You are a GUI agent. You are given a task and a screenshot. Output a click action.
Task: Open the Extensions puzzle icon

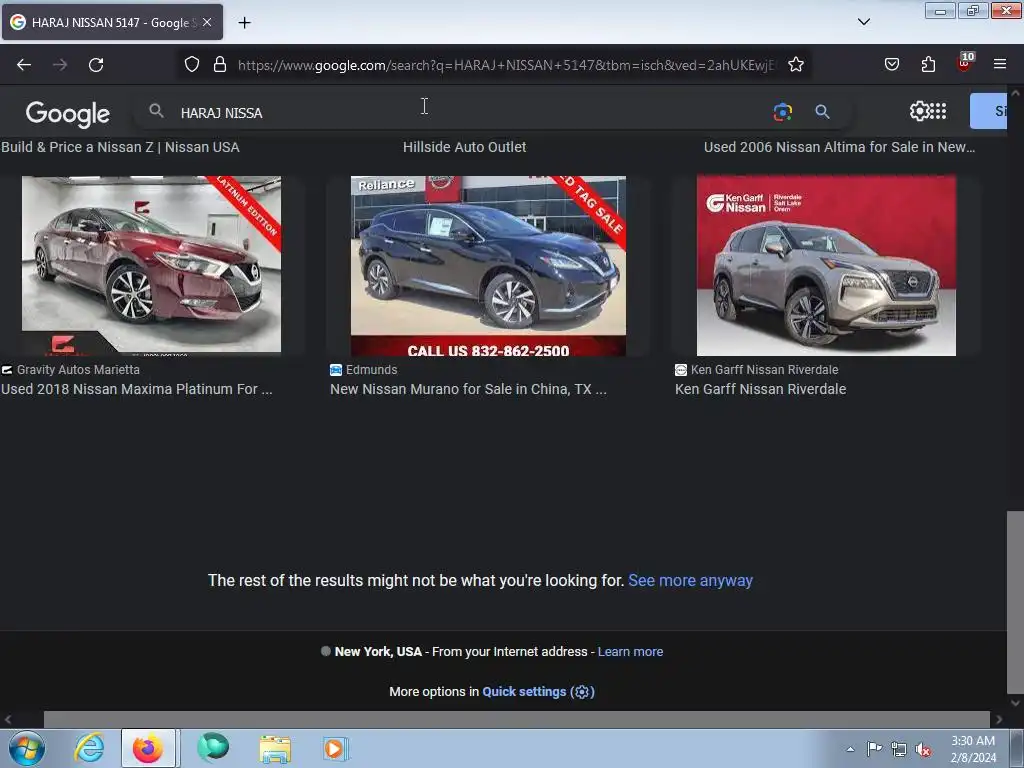928,64
